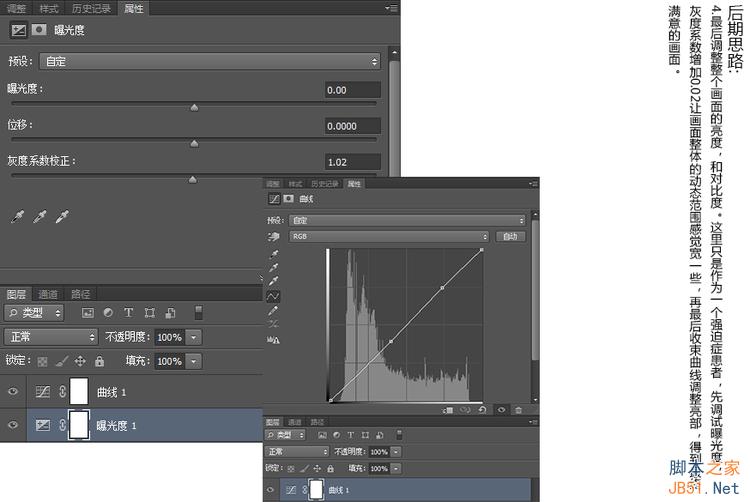This screenshot has width=750, height=502.
Task: Click the 自动 button in Curves
Action: click(510, 237)
